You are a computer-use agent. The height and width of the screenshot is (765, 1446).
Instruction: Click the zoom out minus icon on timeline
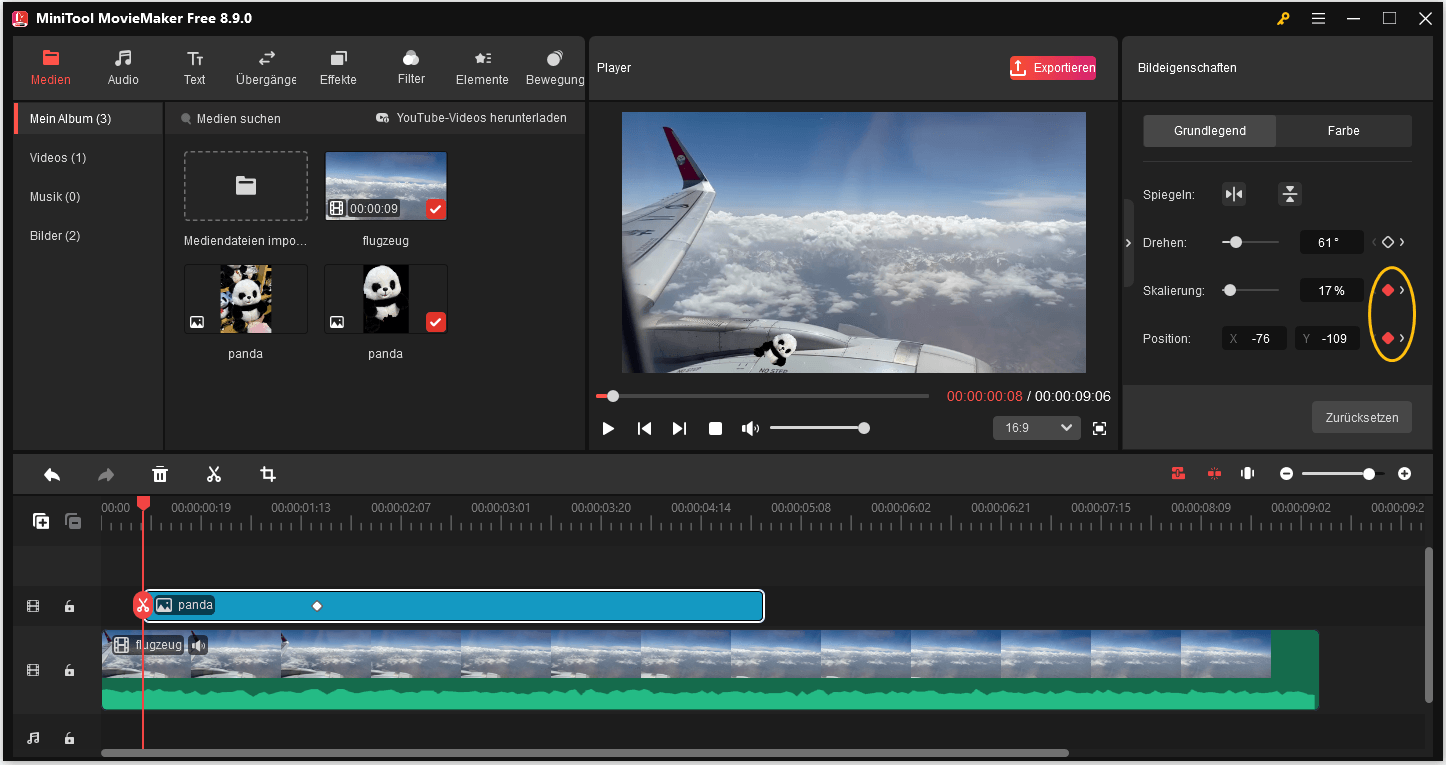point(1287,474)
